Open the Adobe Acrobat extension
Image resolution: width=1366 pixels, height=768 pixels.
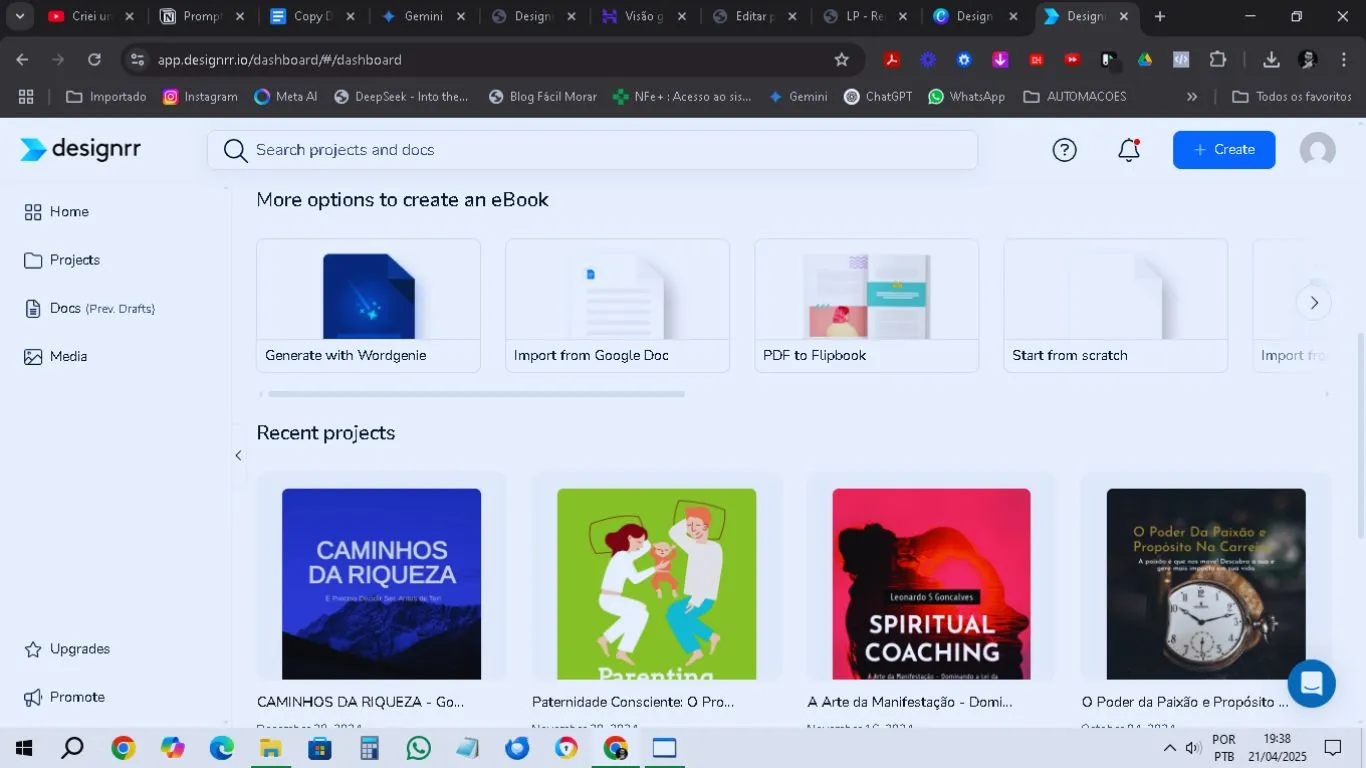pos(891,60)
